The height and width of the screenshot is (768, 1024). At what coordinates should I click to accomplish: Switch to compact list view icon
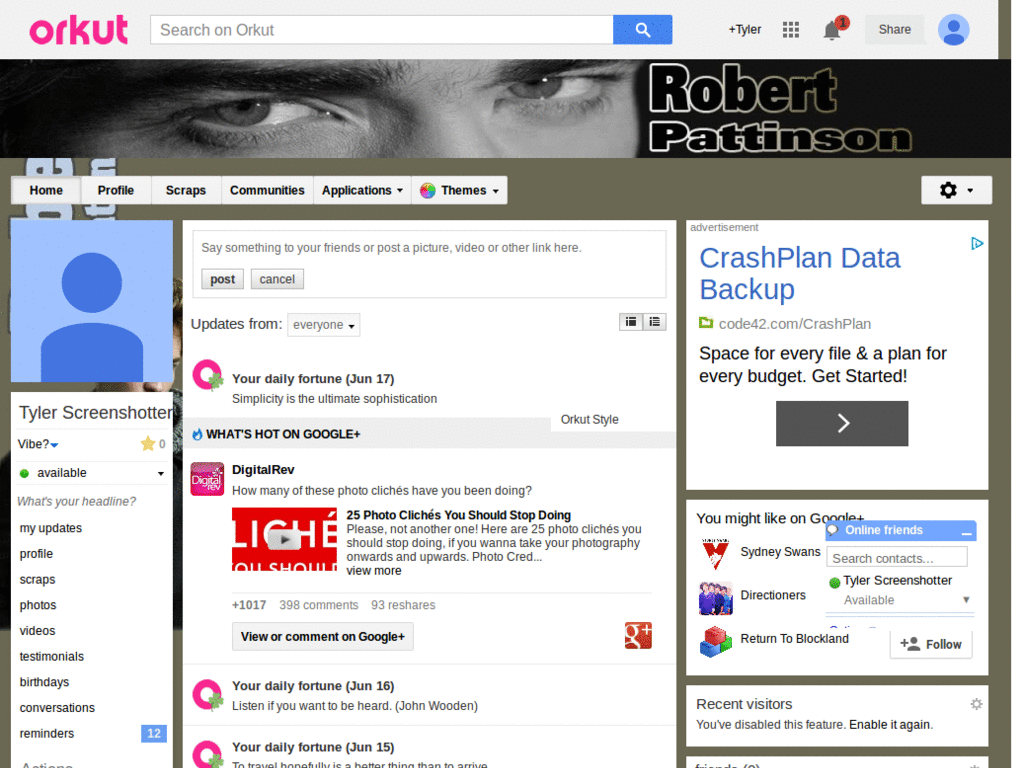click(x=631, y=322)
